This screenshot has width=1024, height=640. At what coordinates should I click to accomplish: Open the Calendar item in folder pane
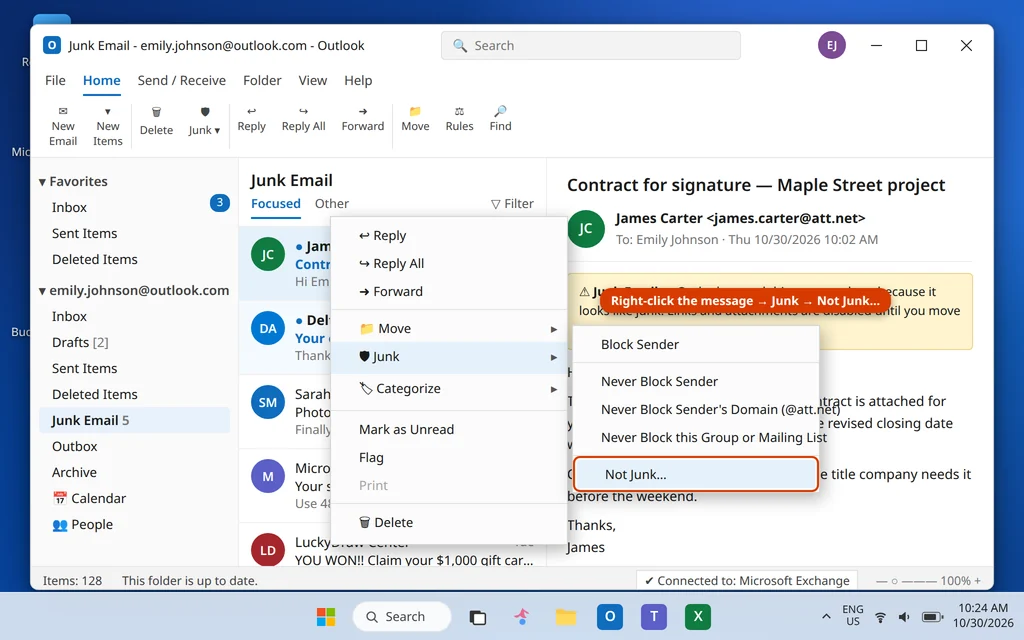click(135, 498)
